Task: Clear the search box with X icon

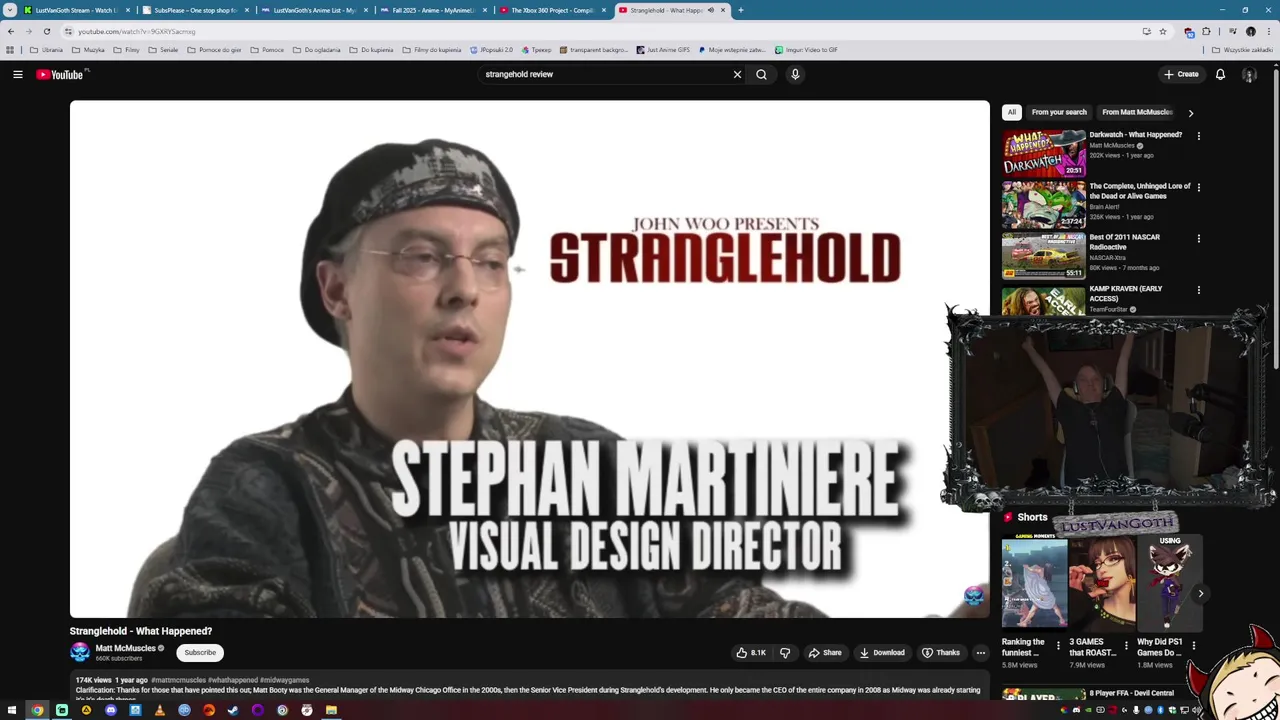Action: [x=737, y=74]
